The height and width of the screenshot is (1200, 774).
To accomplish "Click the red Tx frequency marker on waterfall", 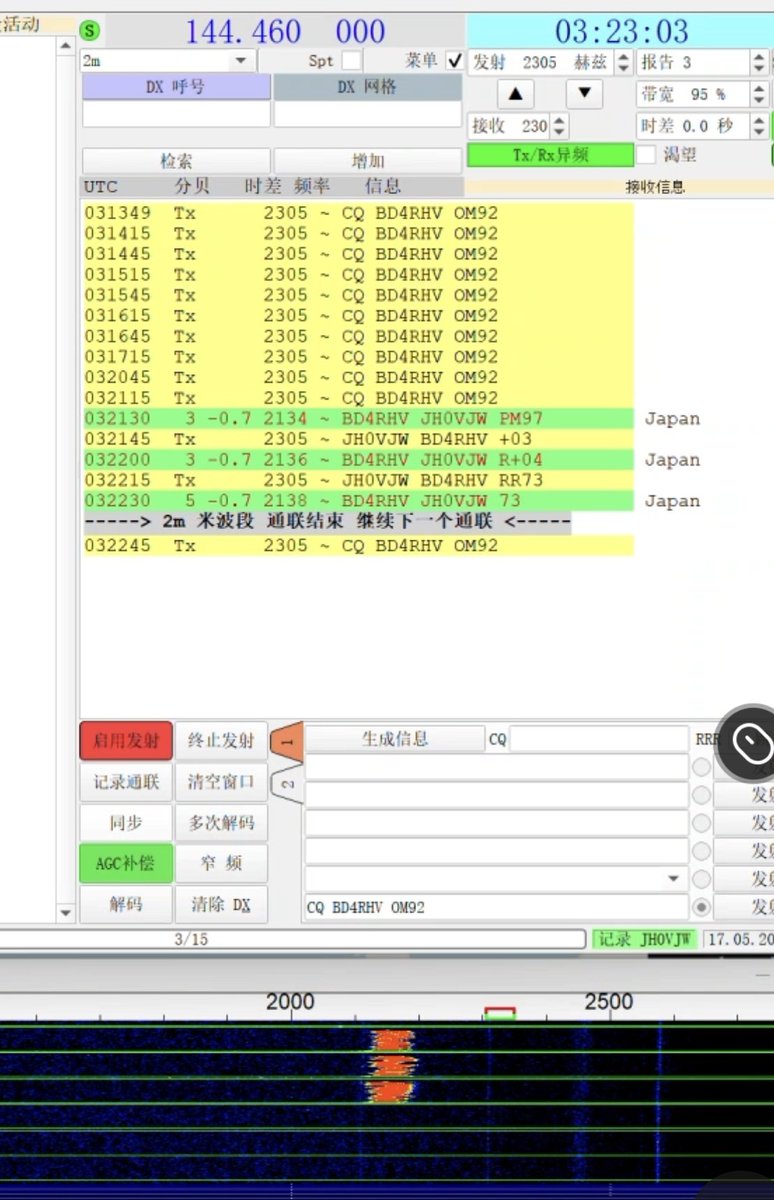I will click(x=500, y=1013).
